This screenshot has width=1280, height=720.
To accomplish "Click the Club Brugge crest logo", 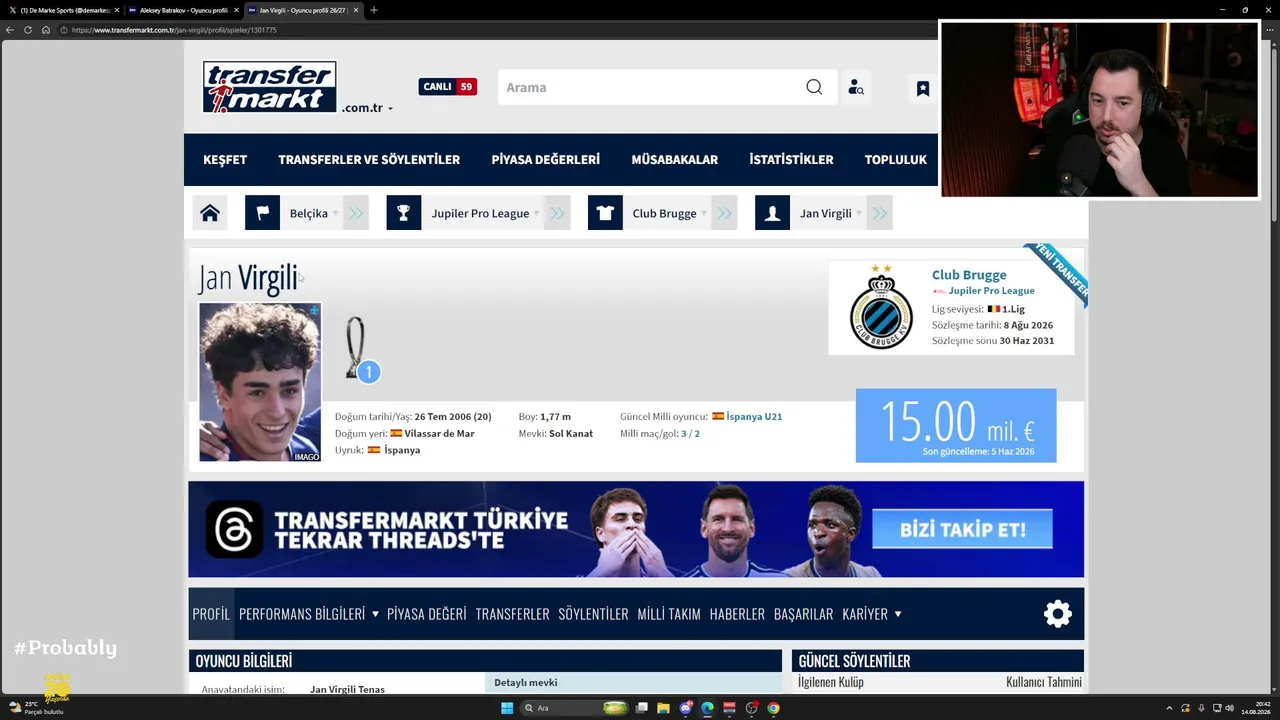I will tap(881, 307).
